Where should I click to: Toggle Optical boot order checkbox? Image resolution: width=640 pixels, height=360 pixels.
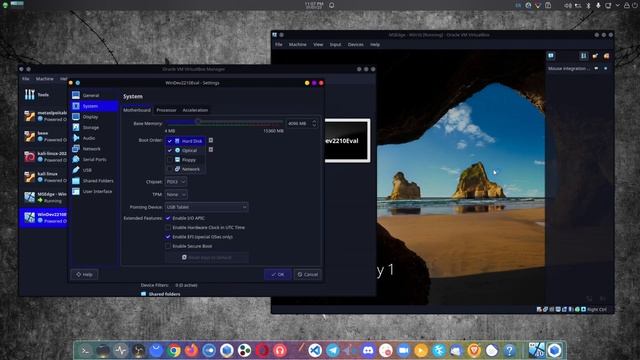[170, 150]
